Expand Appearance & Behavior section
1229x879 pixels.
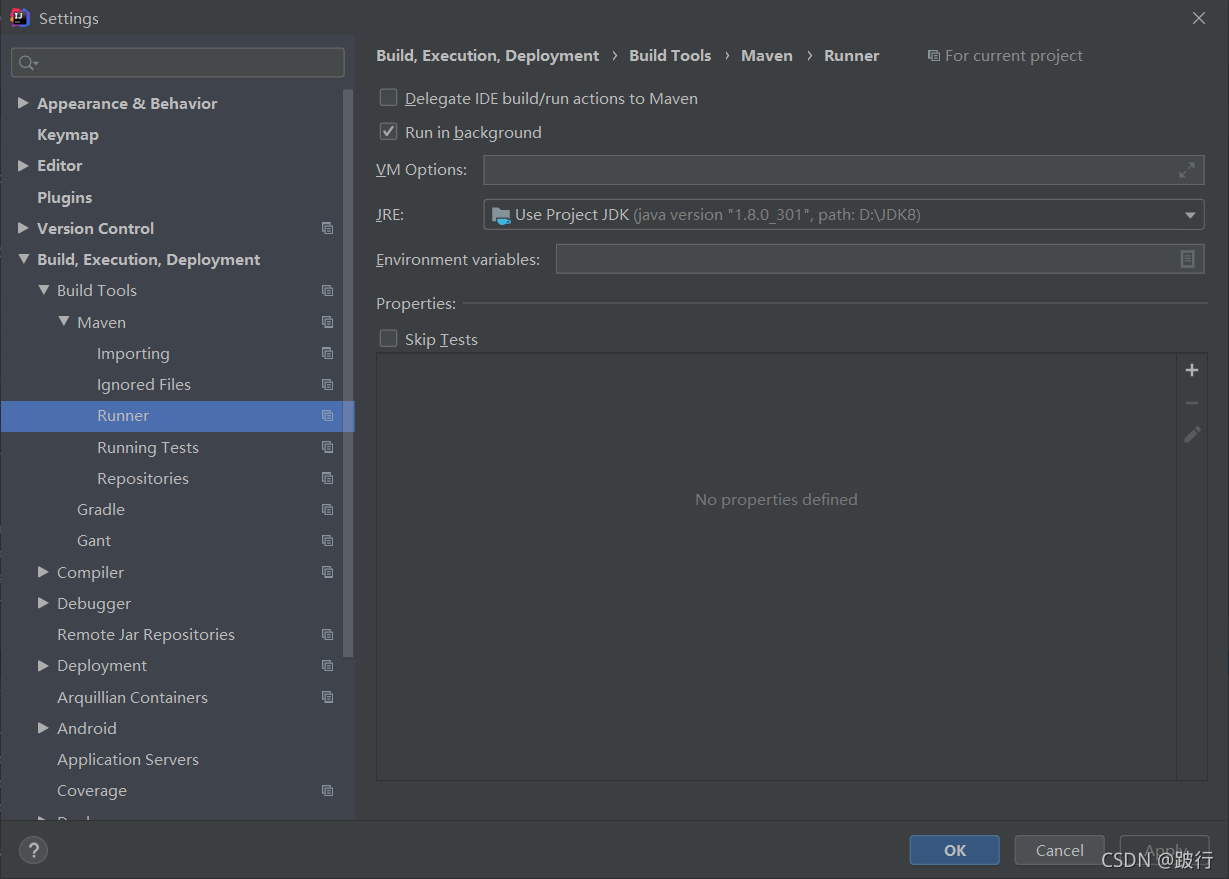click(x=23, y=103)
